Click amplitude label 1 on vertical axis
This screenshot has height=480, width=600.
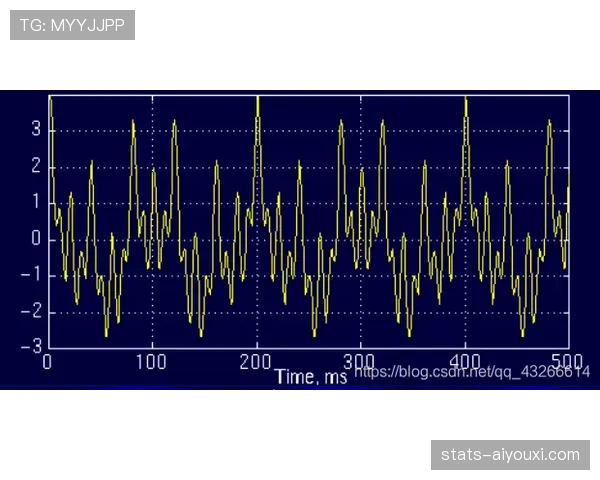36,202
